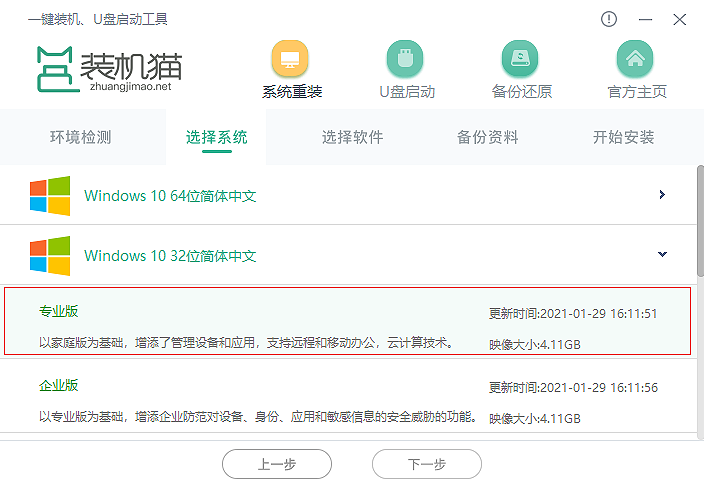Click Windows logo beside Windows 10 32位
Image resolution: width=704 pixels, height=486 pixels.
[x=50, y=256]
